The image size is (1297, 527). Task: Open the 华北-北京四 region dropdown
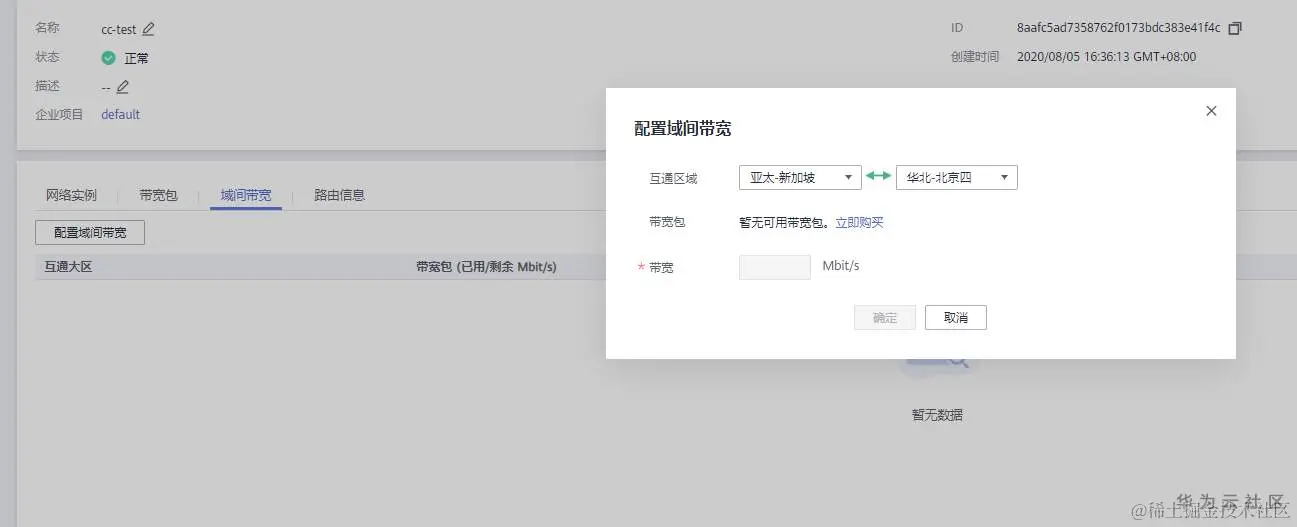pos(957,177)
